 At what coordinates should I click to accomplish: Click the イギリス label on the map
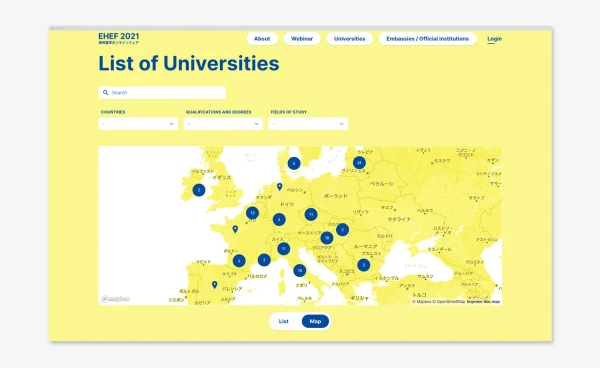tap(222, 178)
